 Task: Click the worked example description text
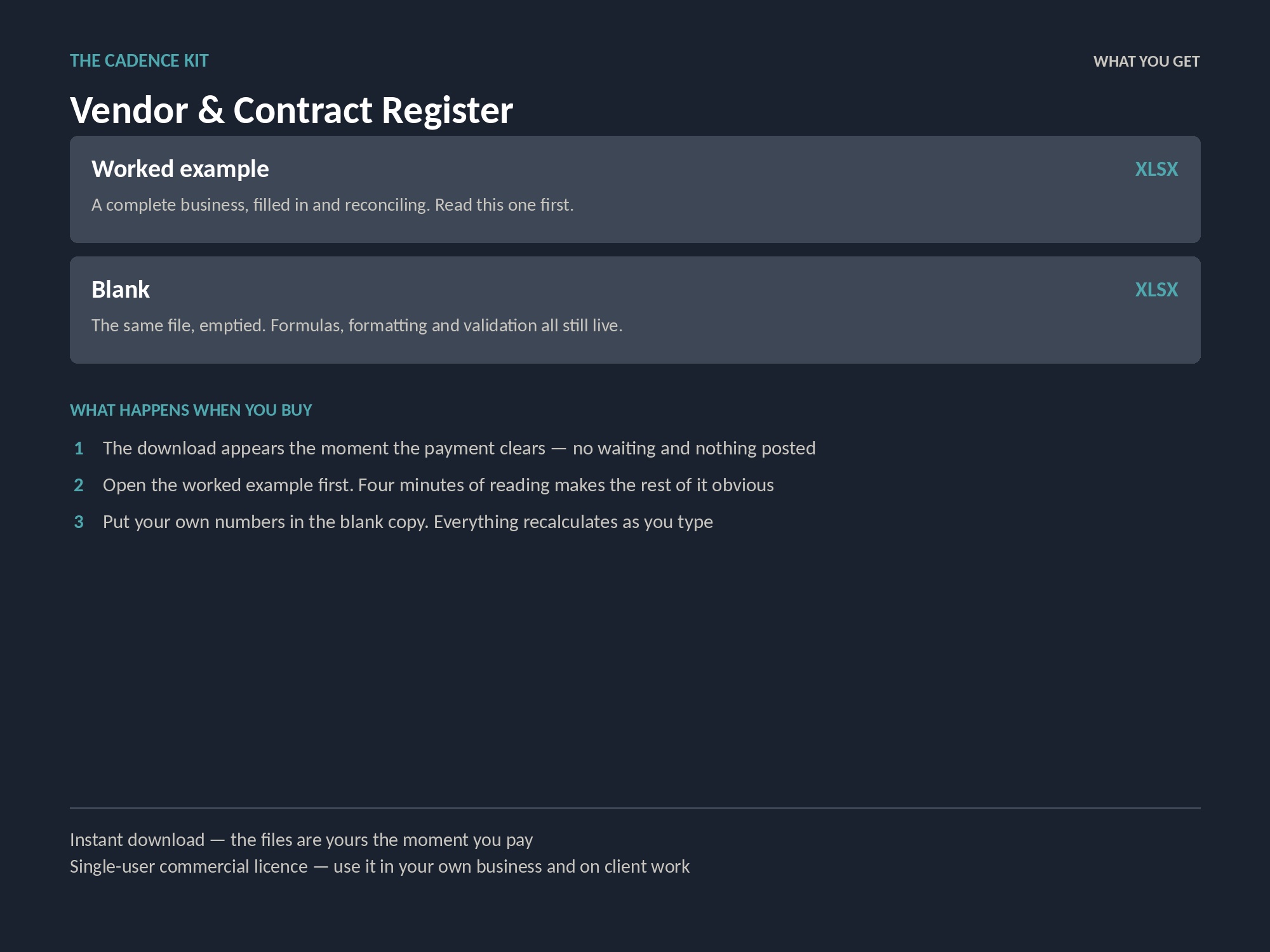pyautogui.click(x=333, y=205)
